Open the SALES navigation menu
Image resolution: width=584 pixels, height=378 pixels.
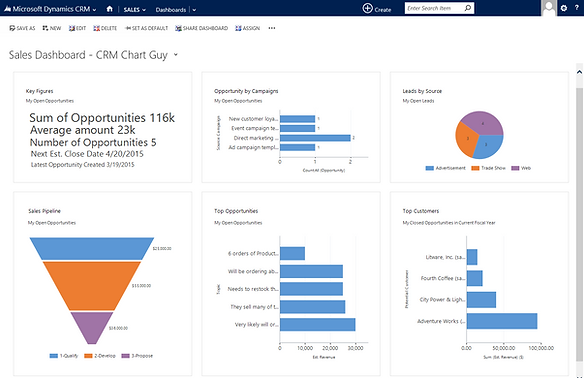point(131,10)
